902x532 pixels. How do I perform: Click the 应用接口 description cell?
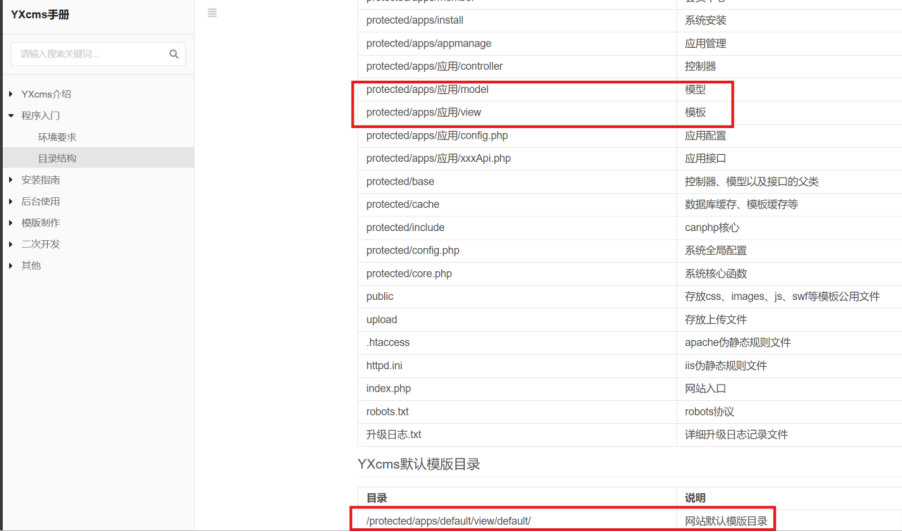(789, 158)
